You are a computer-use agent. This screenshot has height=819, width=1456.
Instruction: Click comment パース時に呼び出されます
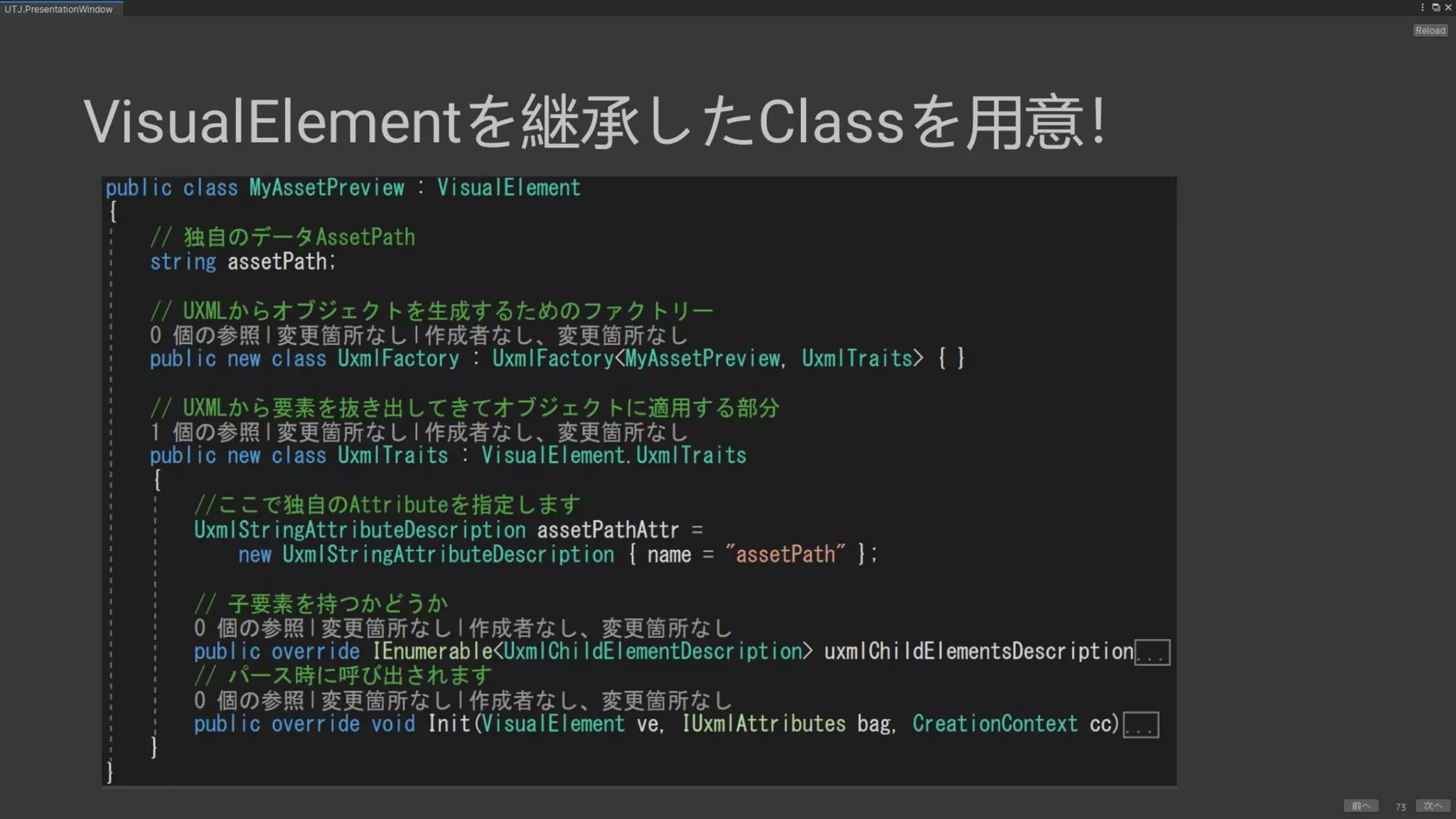pos(343,675)
